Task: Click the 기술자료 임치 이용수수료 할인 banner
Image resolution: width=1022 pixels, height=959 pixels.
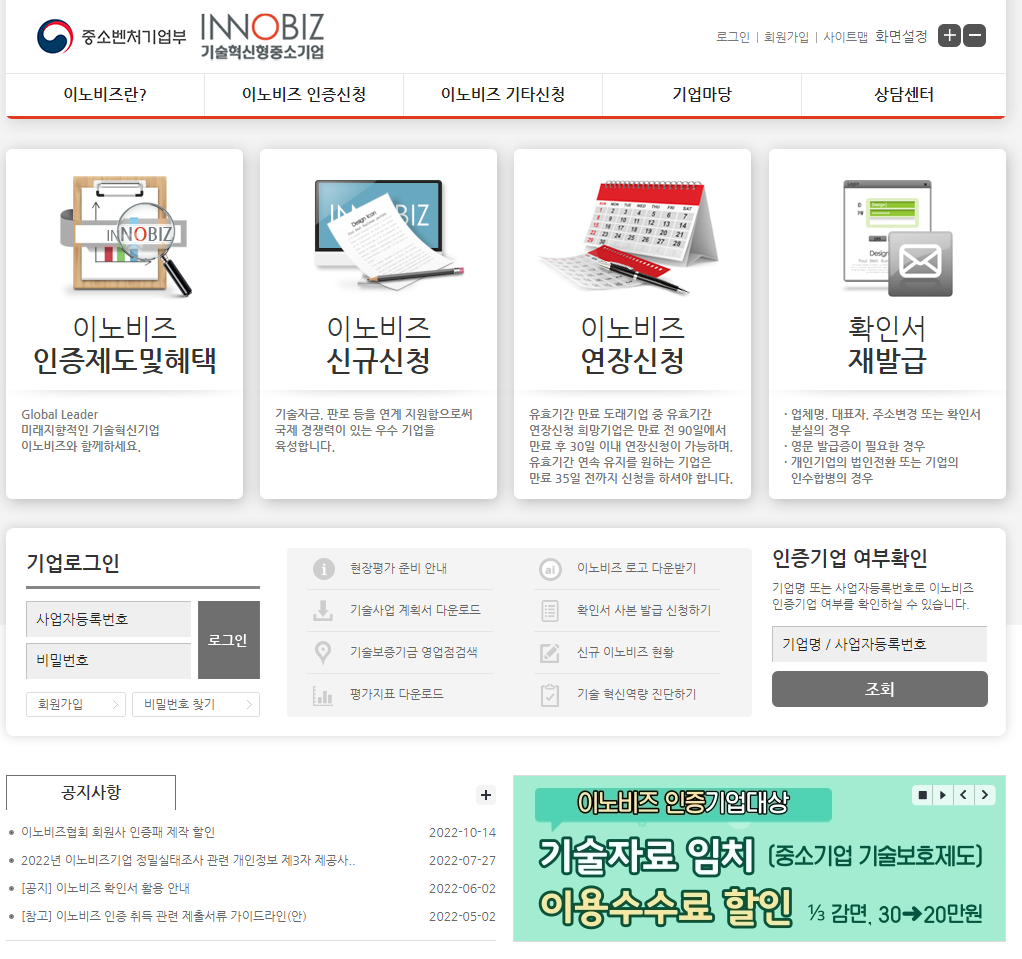Action: point(759,858)
